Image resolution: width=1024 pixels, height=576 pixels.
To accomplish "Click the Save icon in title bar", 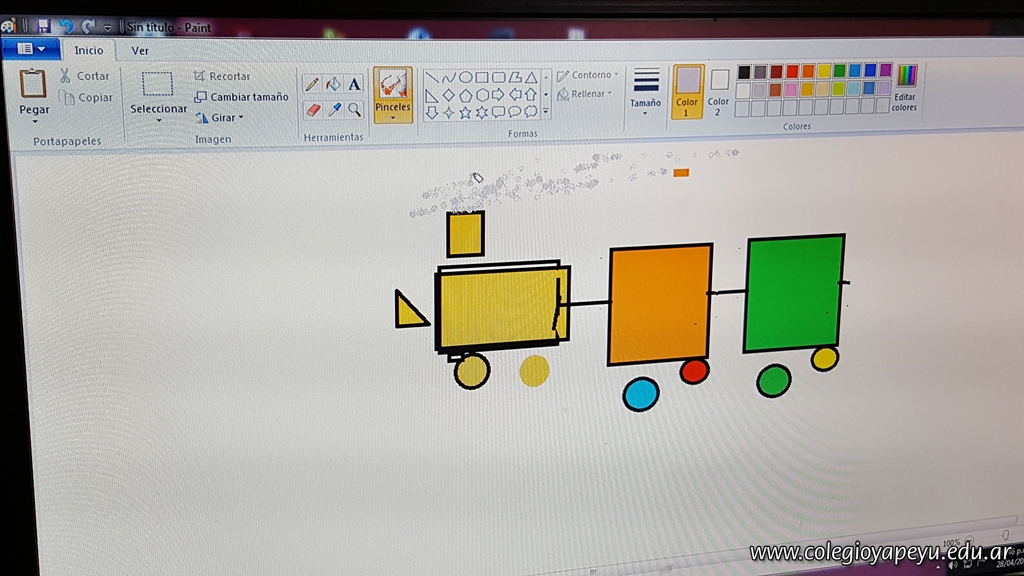I will pos(43,26).
